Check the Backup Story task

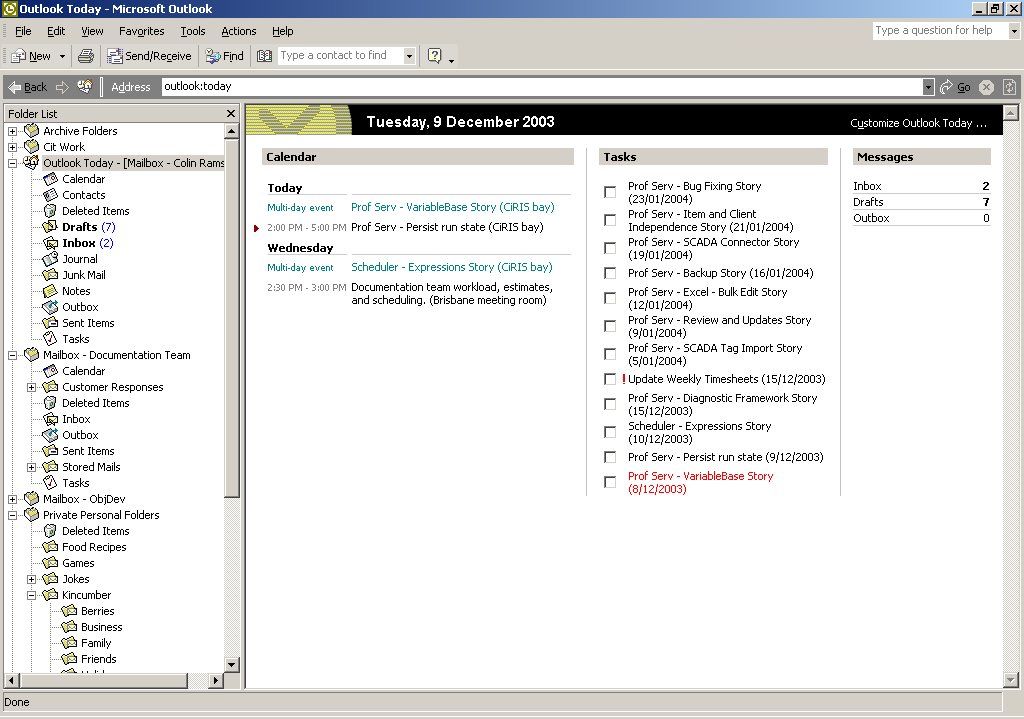pos(610,273)
